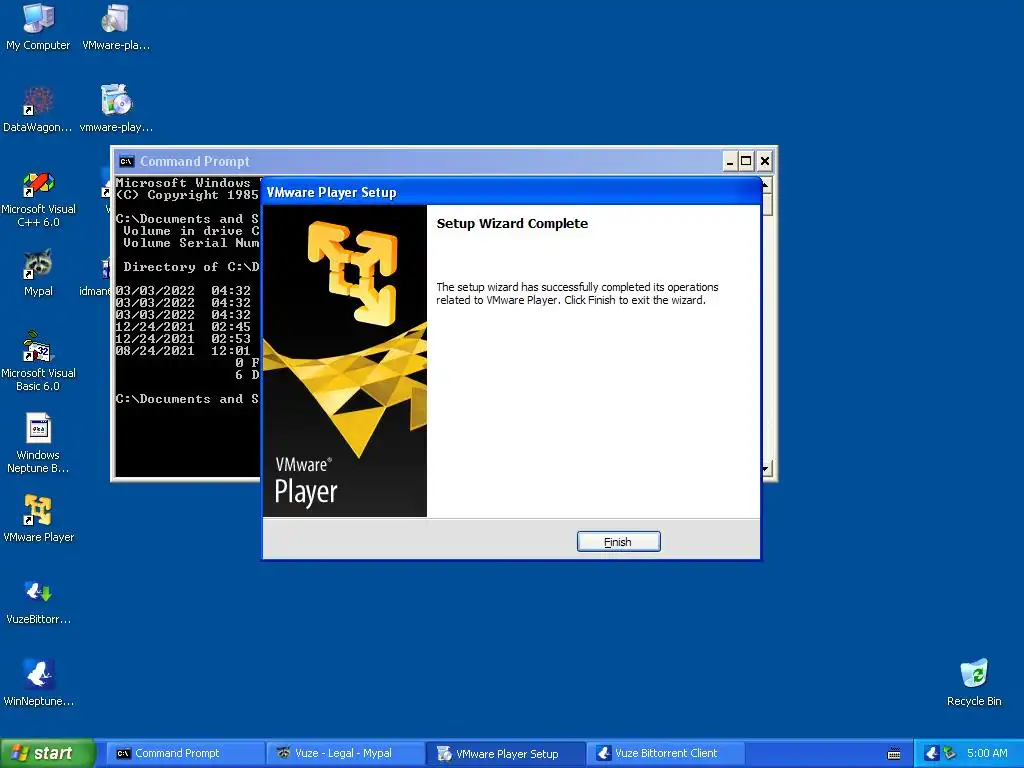The width and height of the screenshot is (1024, 768).
Task: Switch to Vuze Bittorrent Client taskbar button
Action: 665,753
